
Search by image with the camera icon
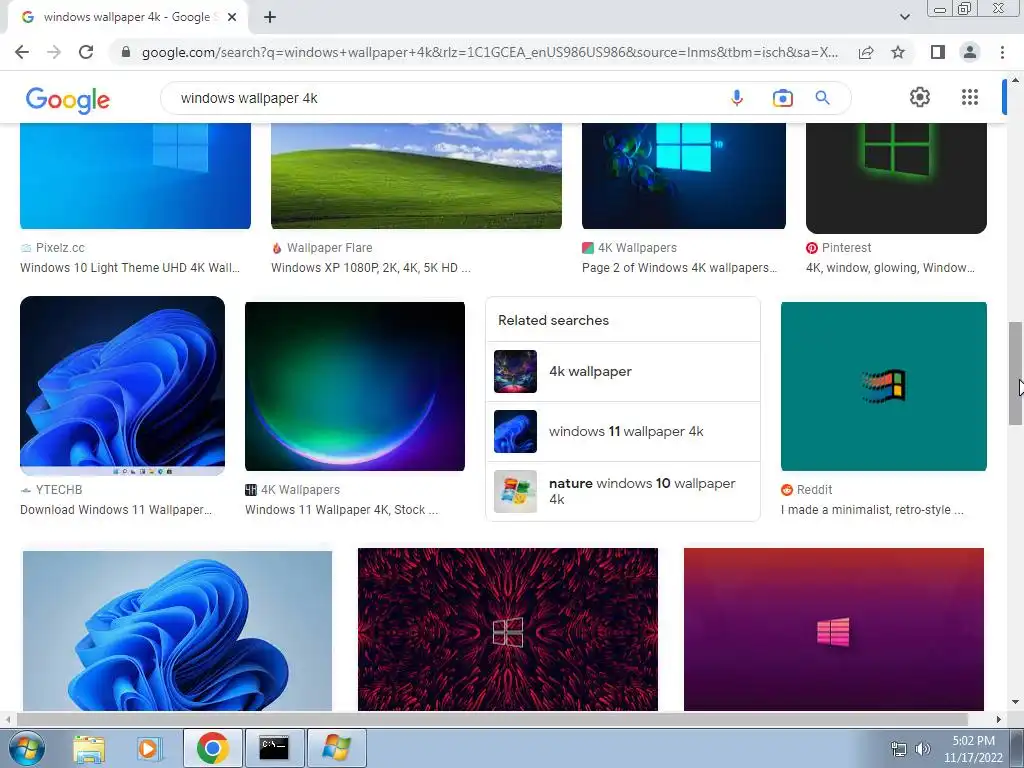[782, 98]
